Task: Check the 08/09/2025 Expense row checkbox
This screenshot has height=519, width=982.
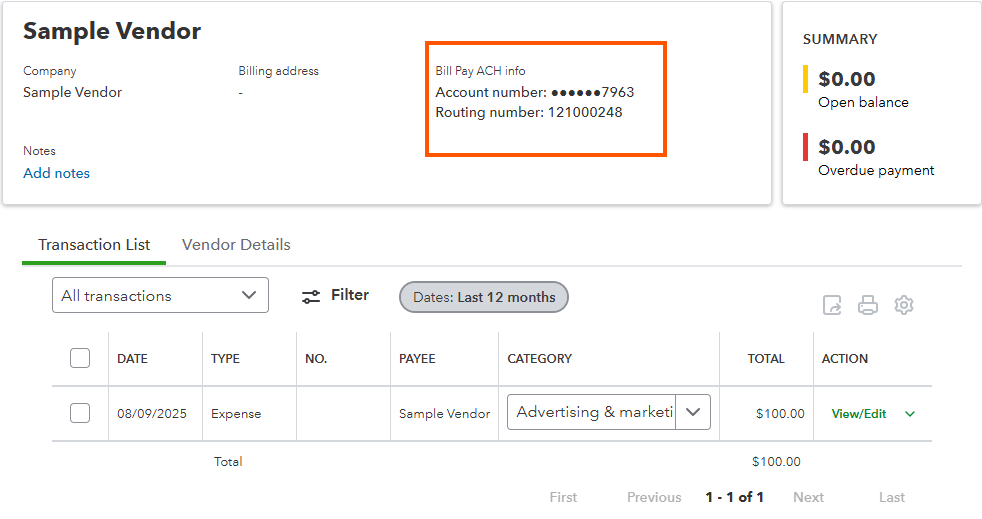Action: pos(80,413)
